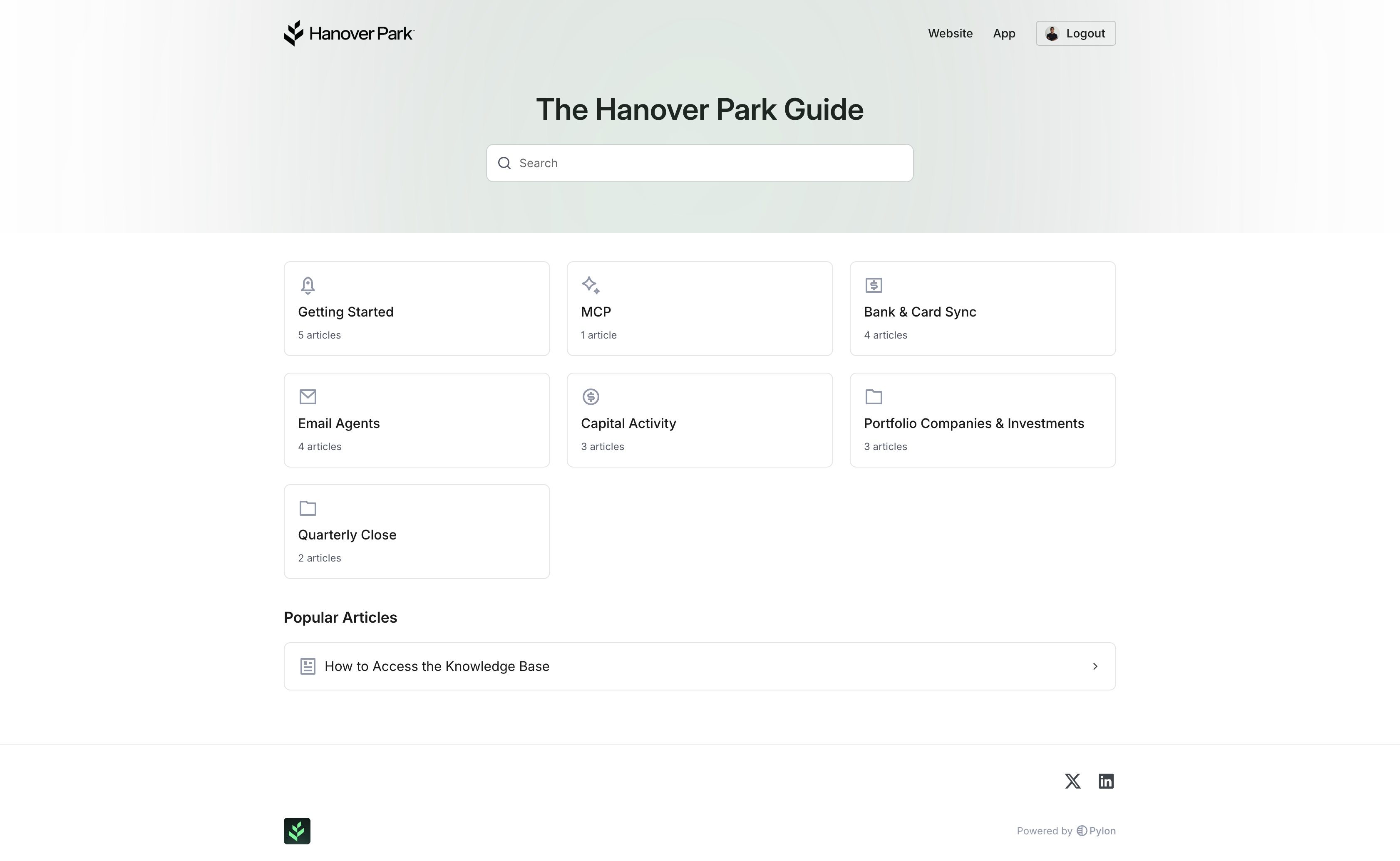Viewport: 1400px width, 861px height.
Task: Click "4 articles" under Email Agents
Action: (x=320, y=447)
